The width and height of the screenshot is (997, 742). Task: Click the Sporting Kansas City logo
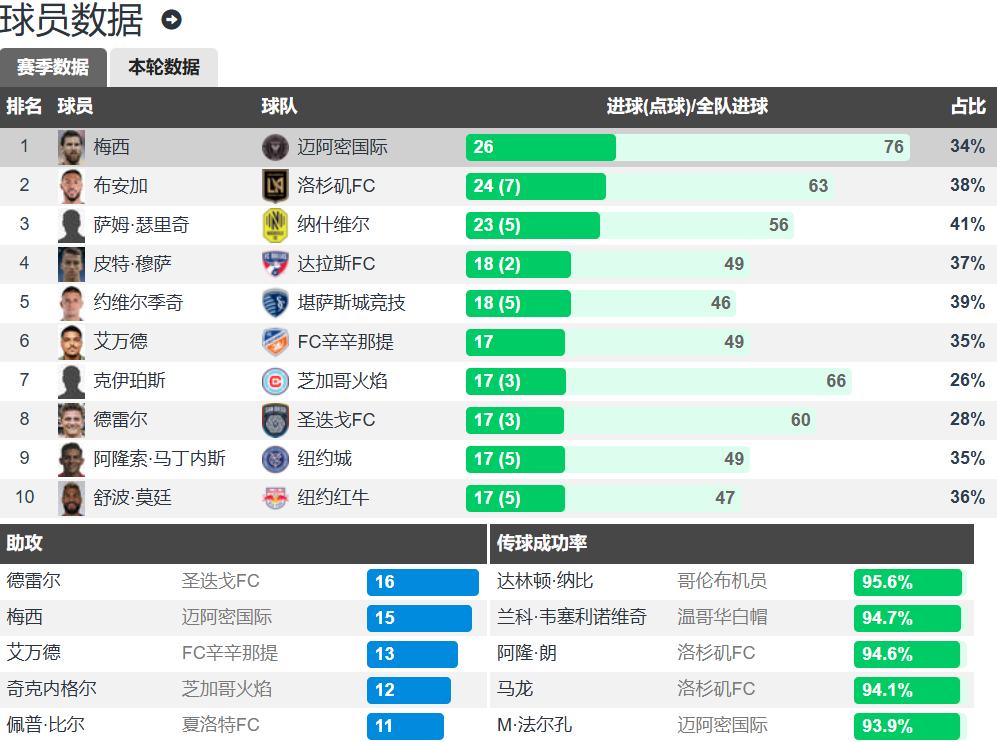tap(275, 303)
